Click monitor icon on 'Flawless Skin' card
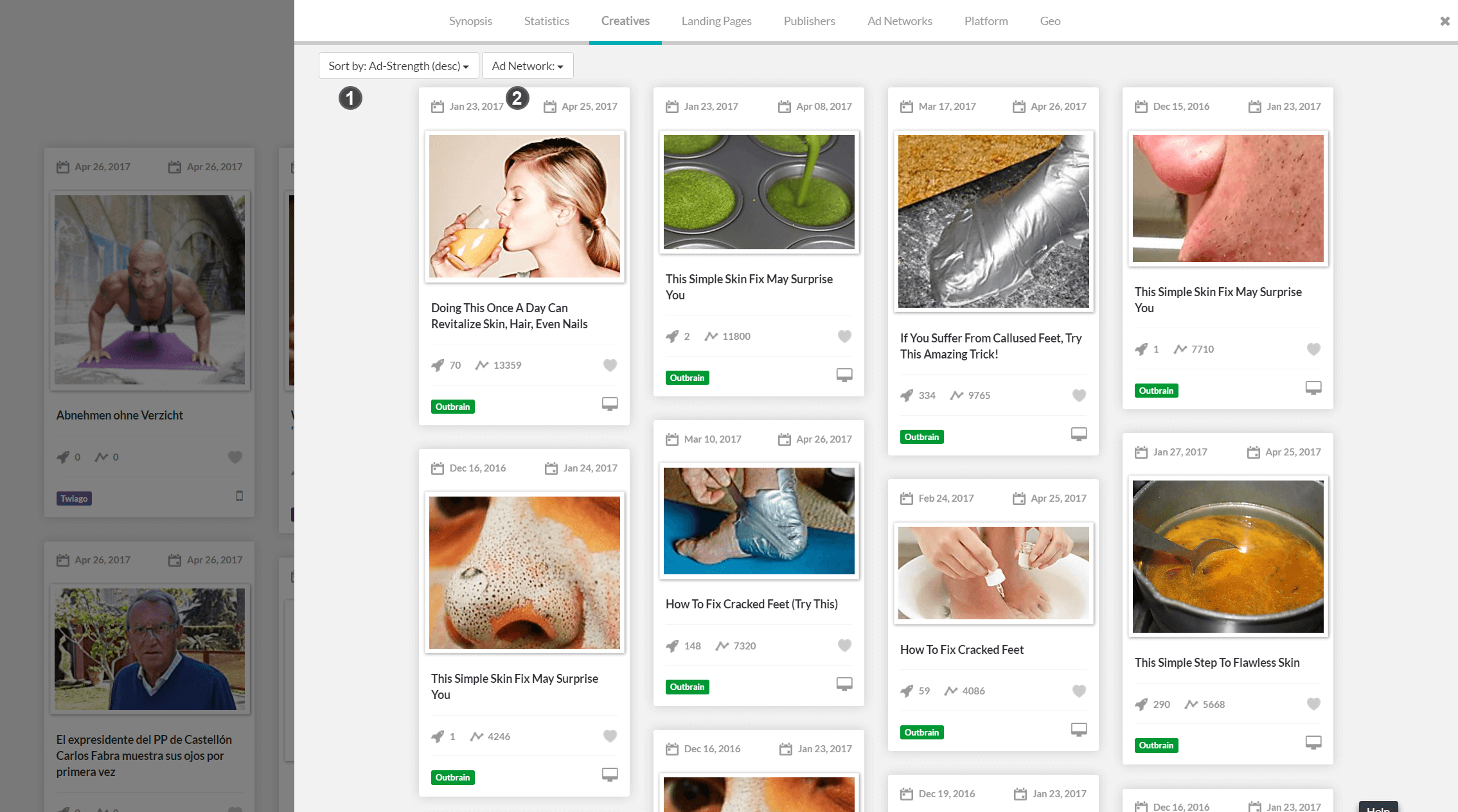Image resolution: width=1458 pixels, height=812 pixels. coord(1313,743)
